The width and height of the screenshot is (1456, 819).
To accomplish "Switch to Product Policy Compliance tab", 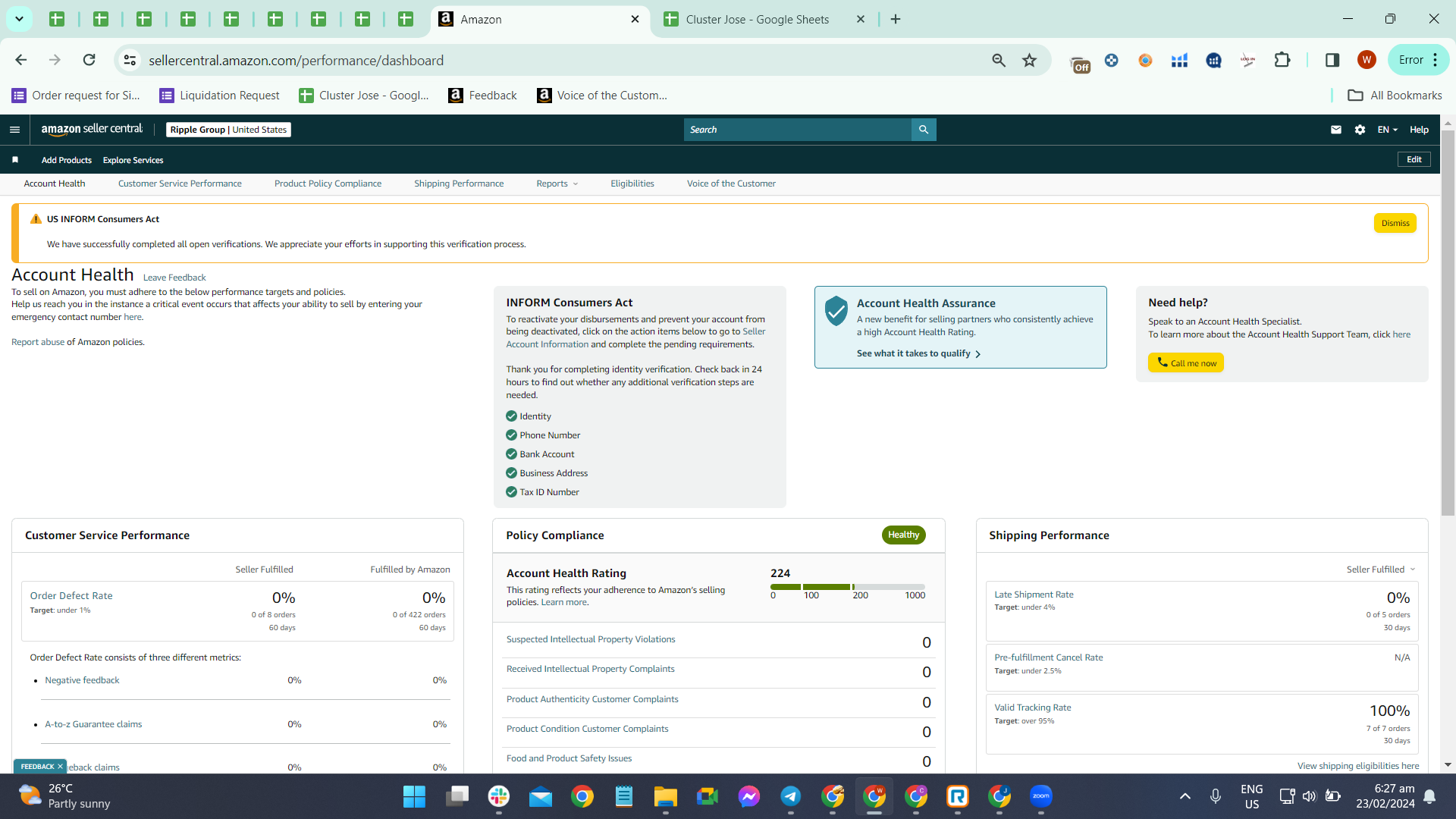I will 328,184.
